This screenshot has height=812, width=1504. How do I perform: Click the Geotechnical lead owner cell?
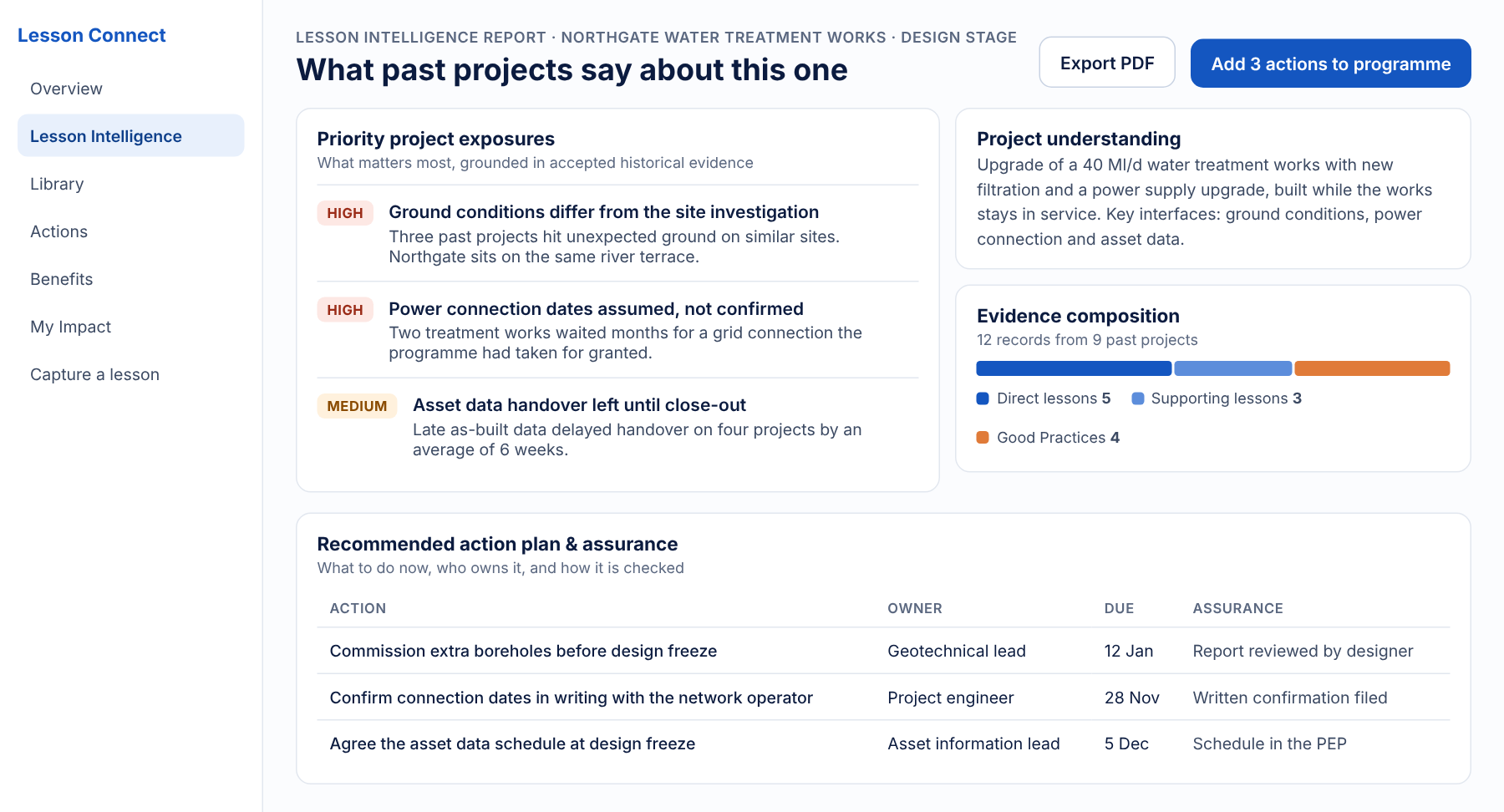pyautogui.click(x=957, y=651)
